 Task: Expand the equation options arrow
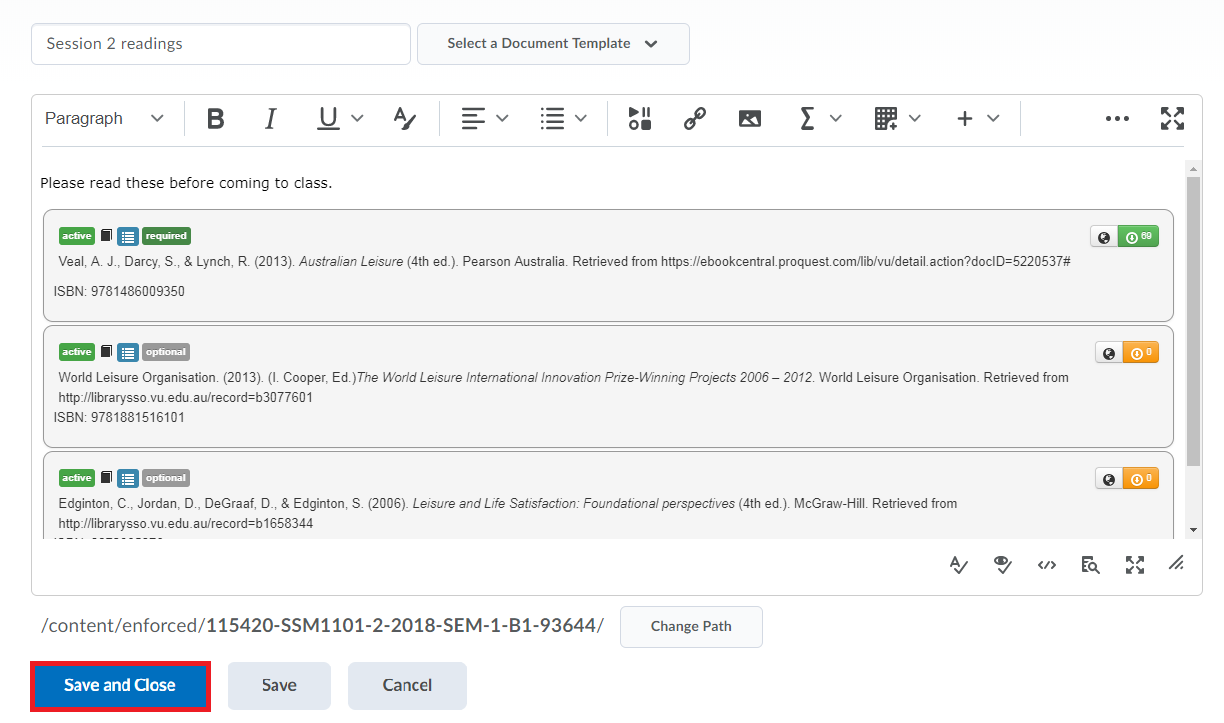pos(836,119)
